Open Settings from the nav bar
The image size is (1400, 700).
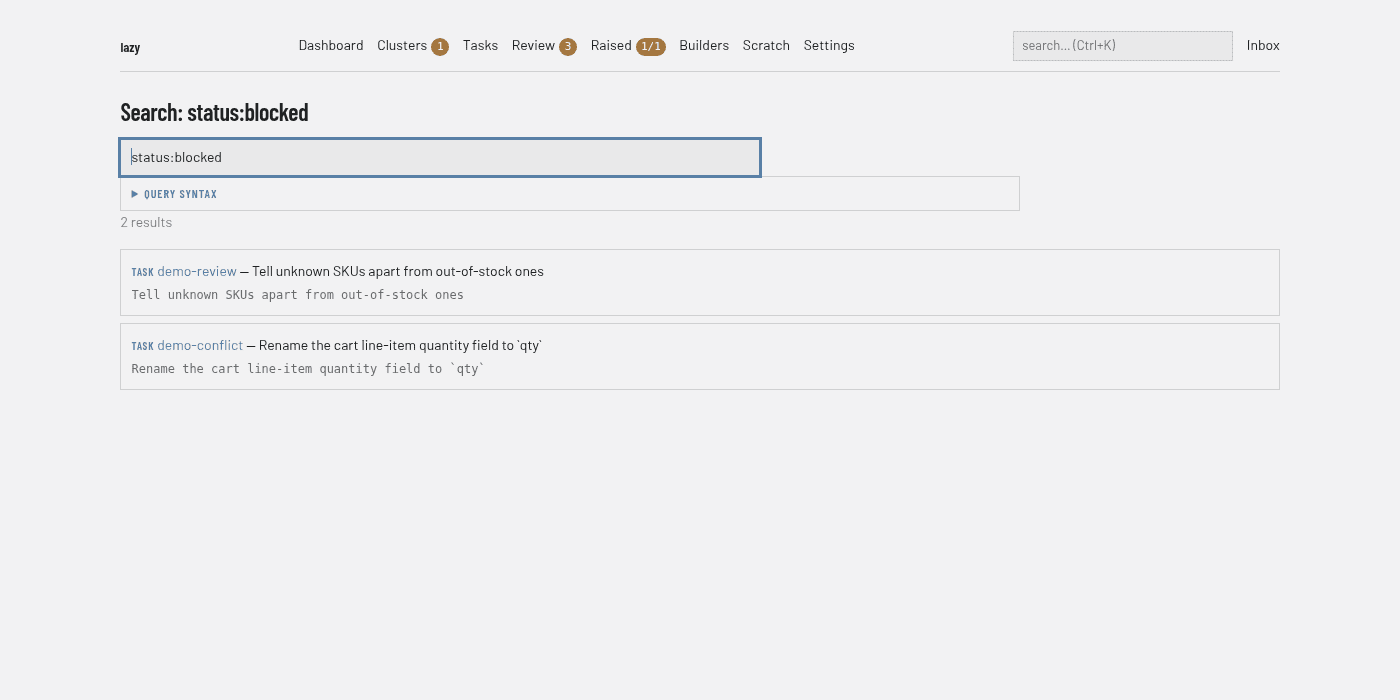(x=829, y=45)
